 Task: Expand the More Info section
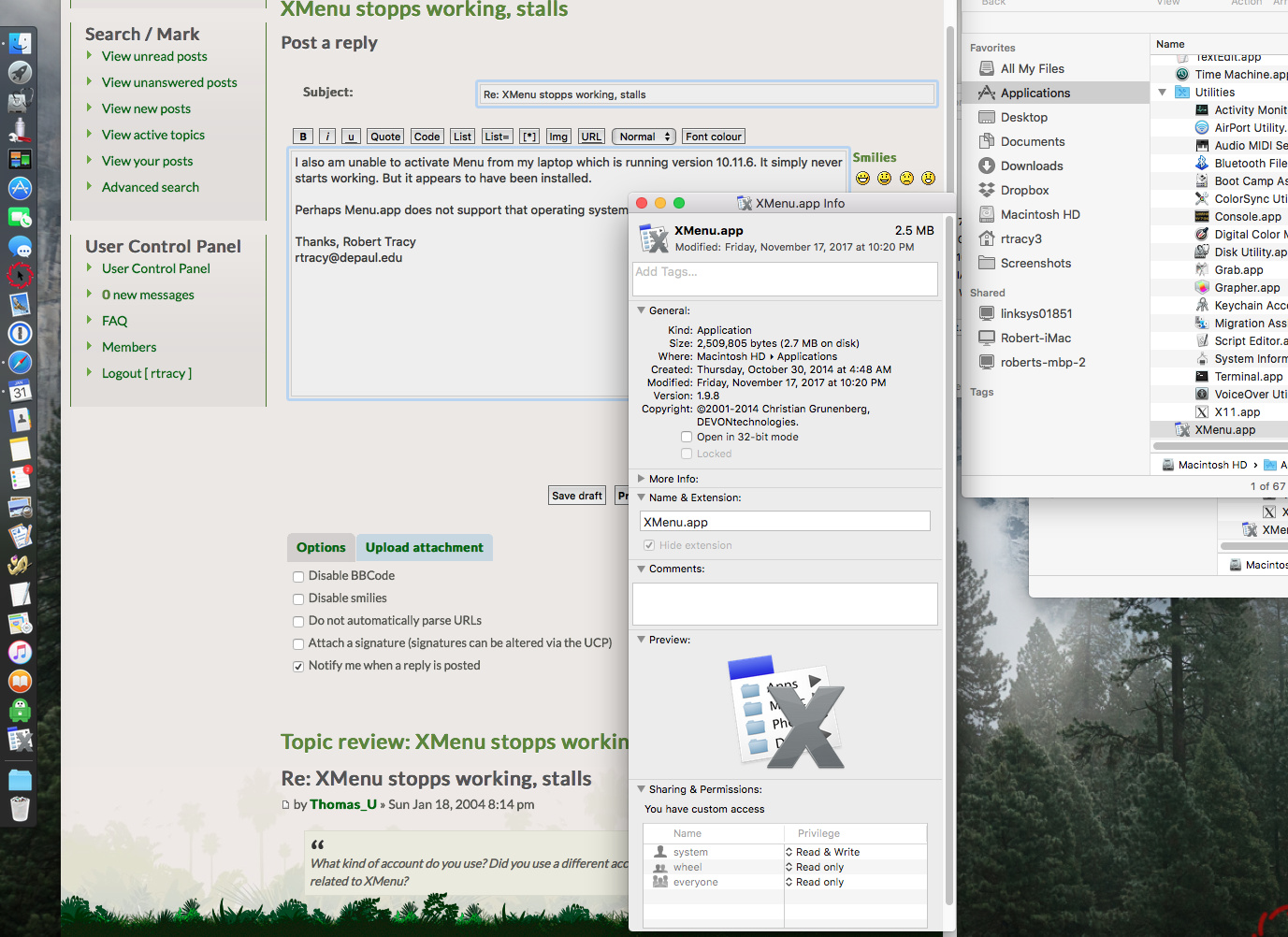tap(641, 478)
